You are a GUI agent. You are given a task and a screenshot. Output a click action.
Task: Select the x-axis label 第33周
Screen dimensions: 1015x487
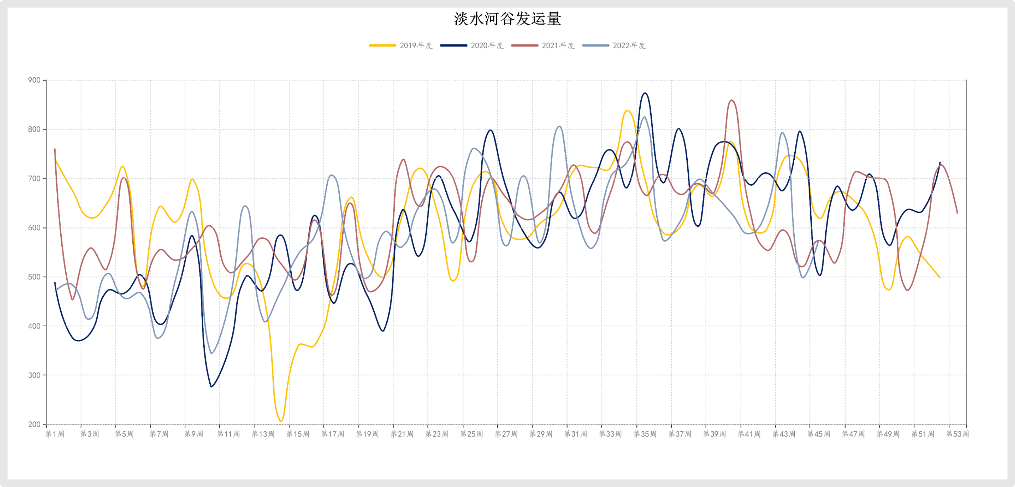(x=610, y=433)
